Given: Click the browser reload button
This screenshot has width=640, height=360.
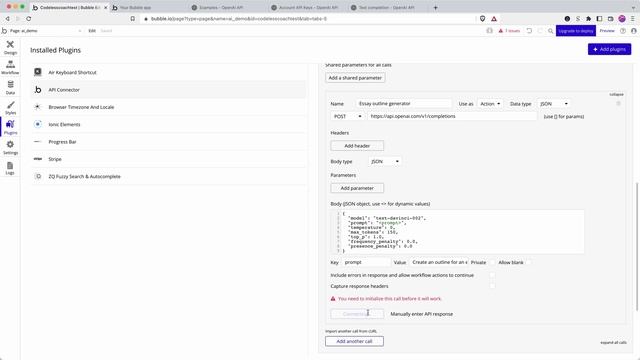Looking at the screenshot, I should pyautogui.click(x=29, y=19).
